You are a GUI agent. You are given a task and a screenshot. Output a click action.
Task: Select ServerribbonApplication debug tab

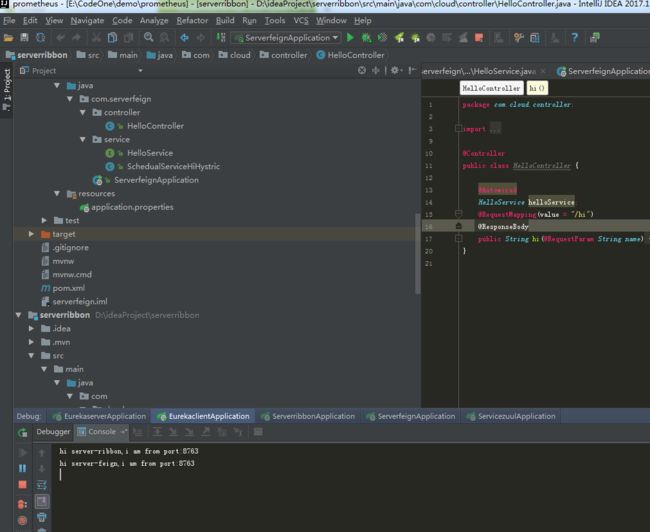tap(308, 416)
